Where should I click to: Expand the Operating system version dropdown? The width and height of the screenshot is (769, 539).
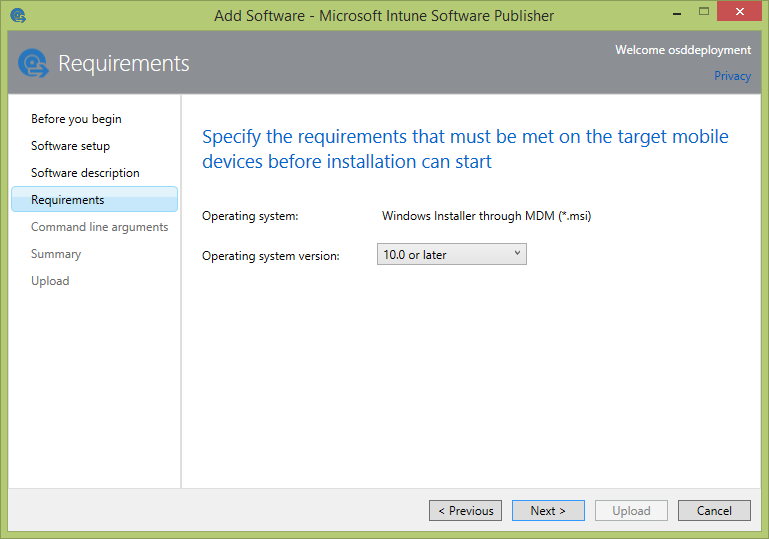tap(452, 255)
